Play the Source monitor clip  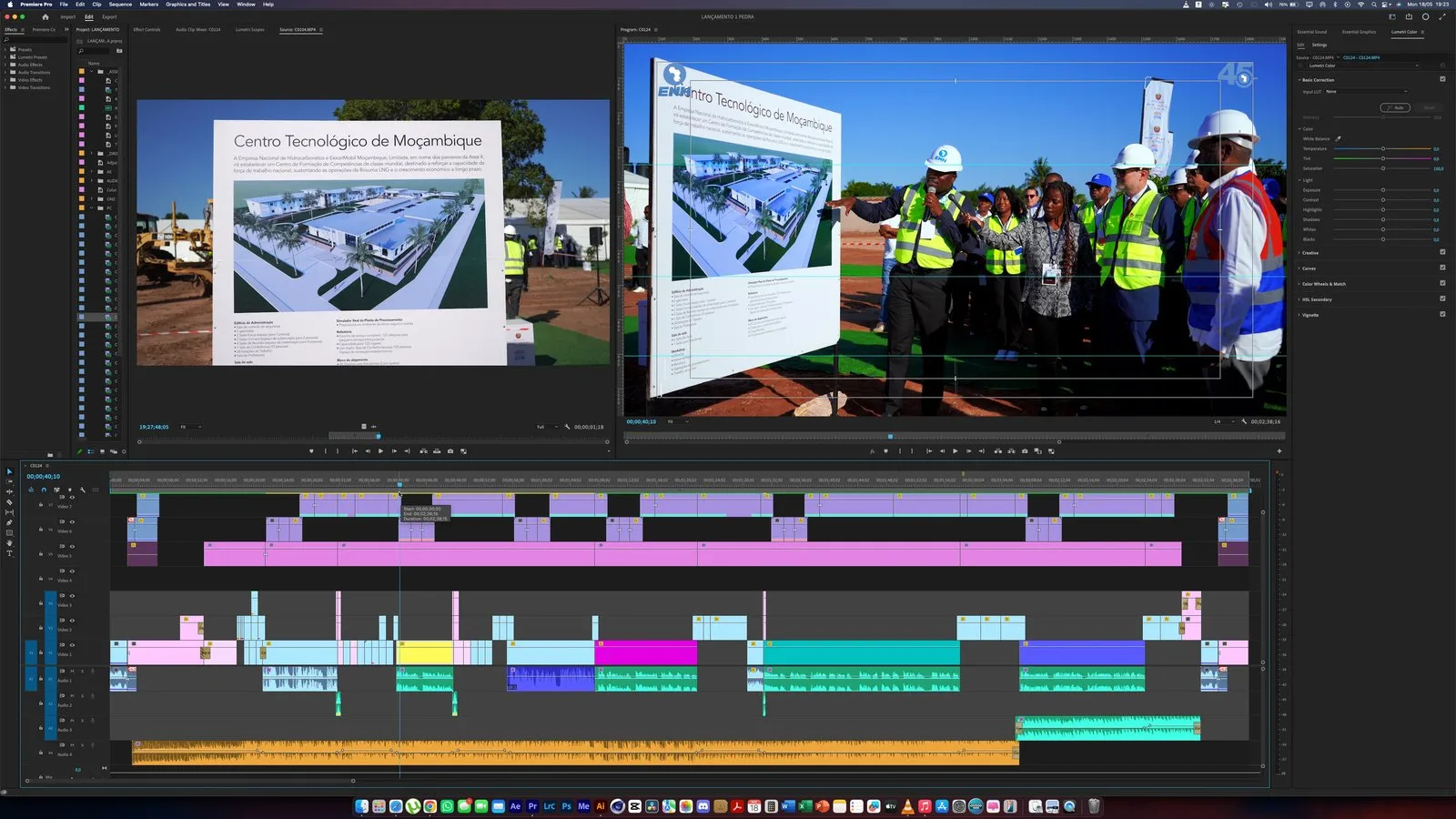coord(380,451)
